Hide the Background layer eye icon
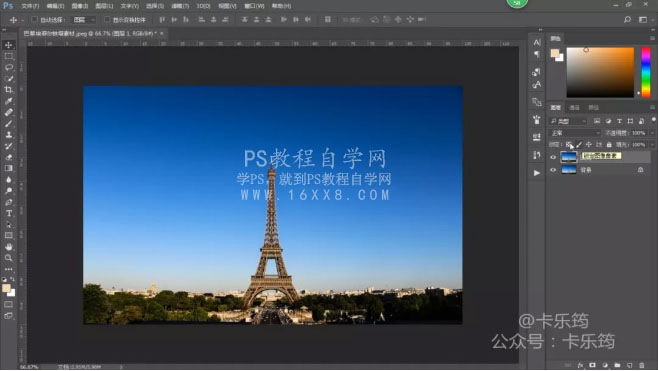The image size is (658, 371). [553, 170]
